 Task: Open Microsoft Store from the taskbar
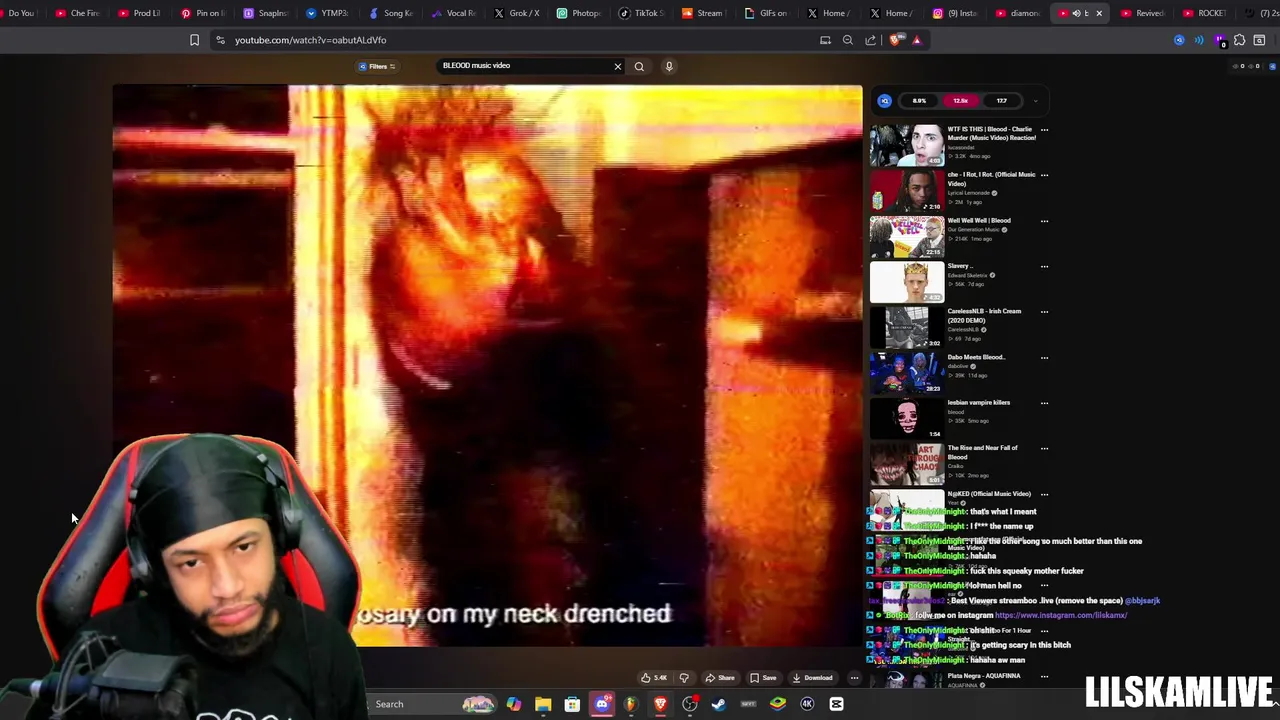tap(572, 704)
